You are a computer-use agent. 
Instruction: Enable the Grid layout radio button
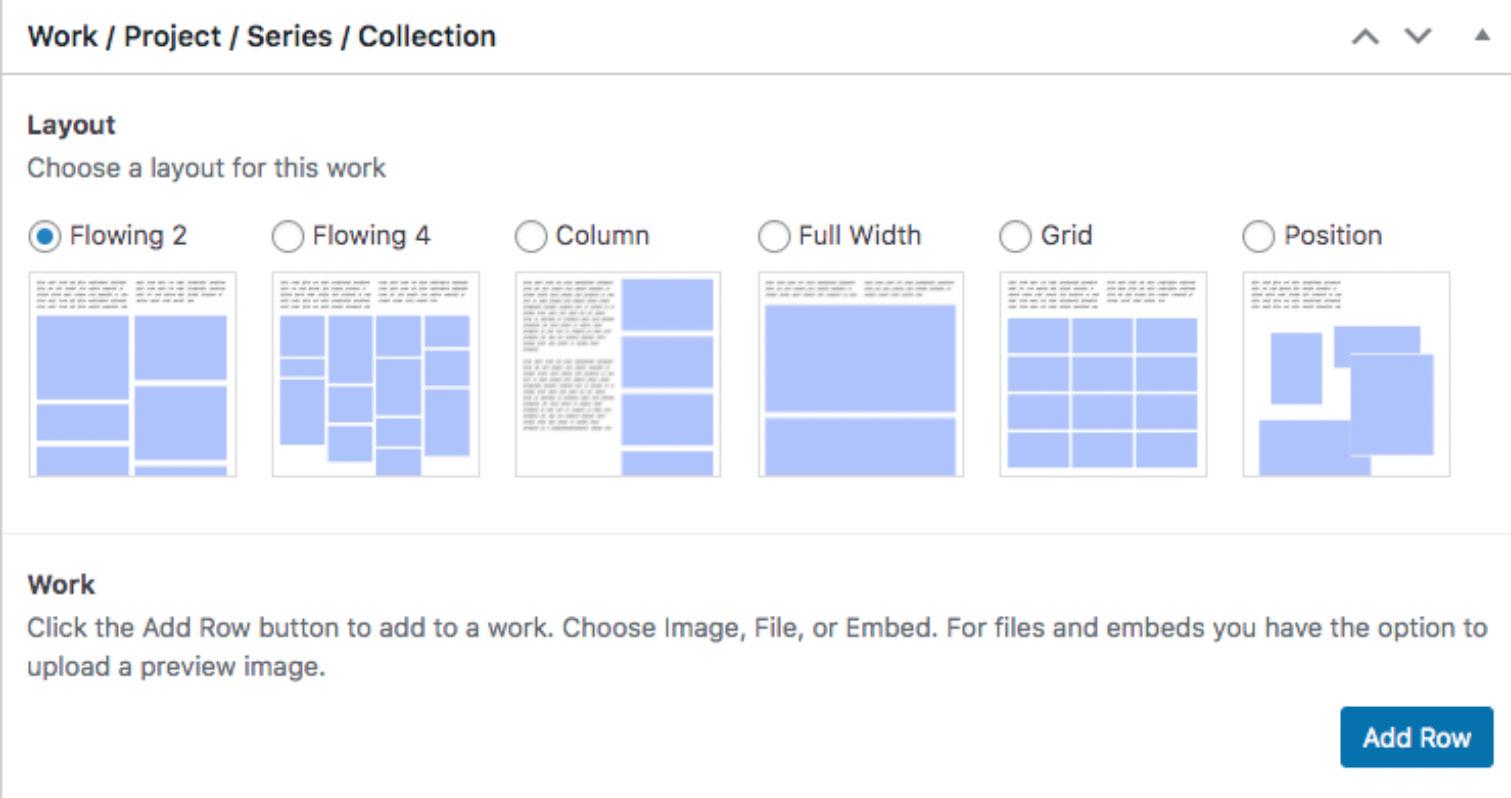[1016, 237]
